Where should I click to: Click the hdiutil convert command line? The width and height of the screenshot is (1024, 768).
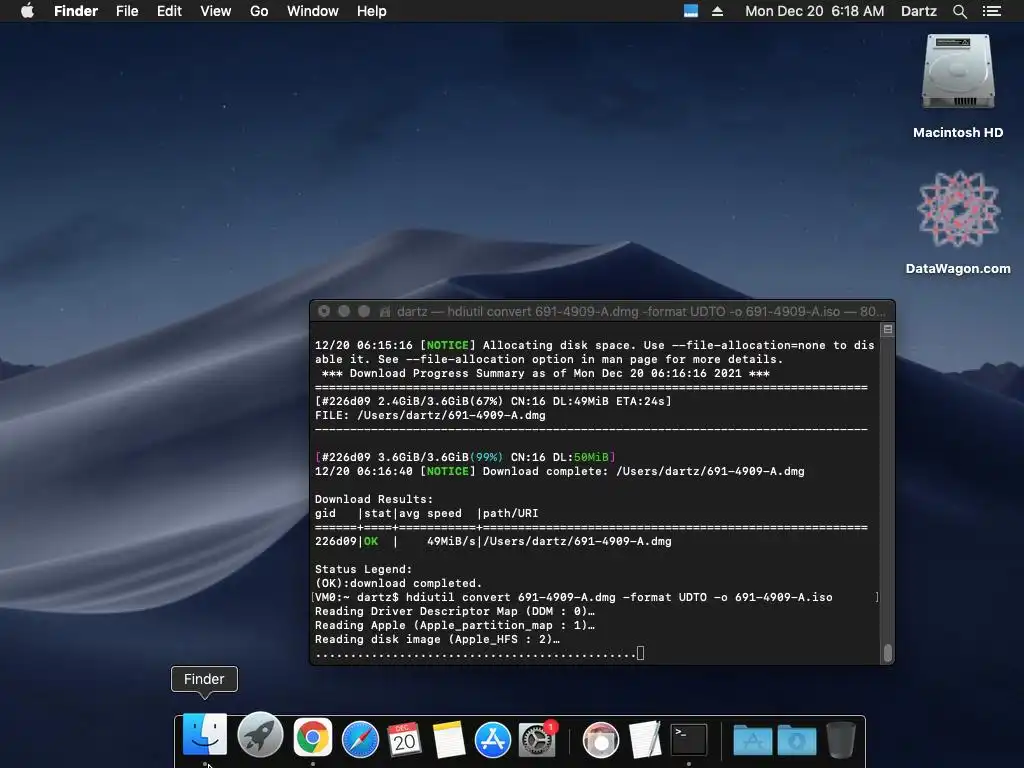pyautogui.click(x=573, y=597)
